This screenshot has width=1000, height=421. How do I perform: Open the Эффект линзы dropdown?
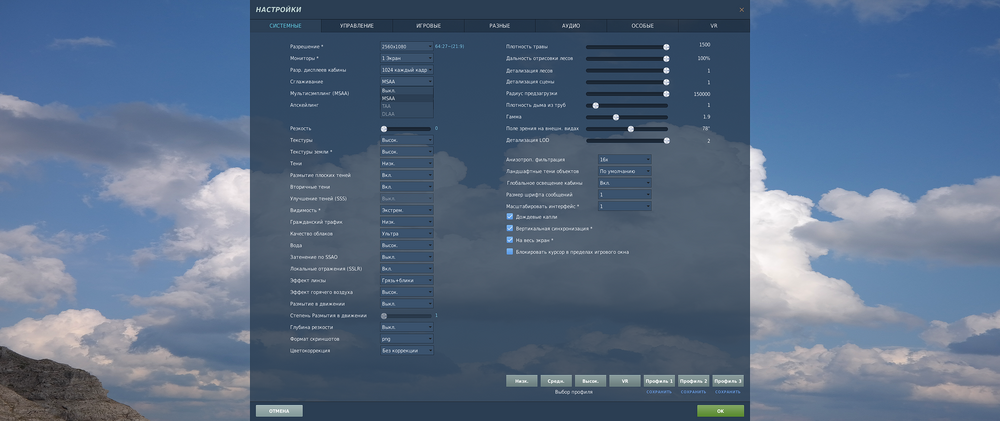click(x=407, y=280)
